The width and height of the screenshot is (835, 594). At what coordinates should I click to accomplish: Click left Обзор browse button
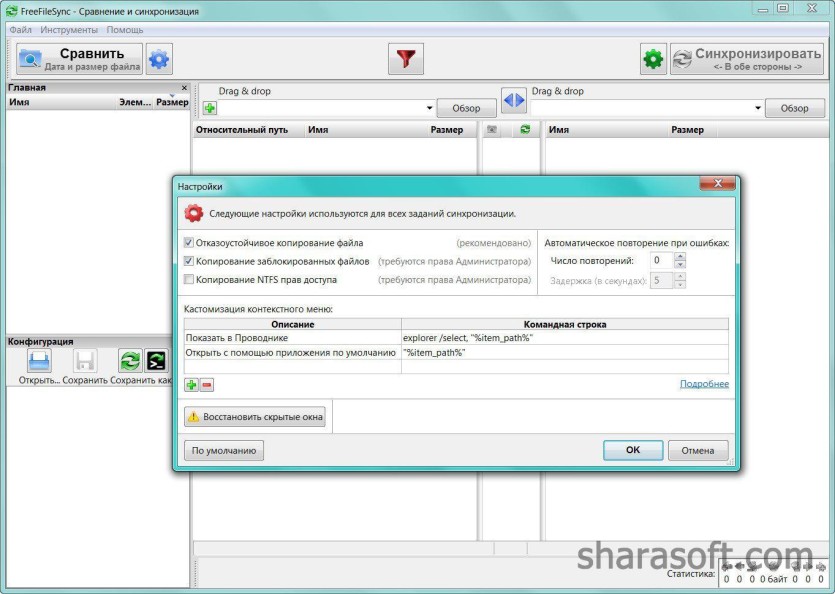(466, 108)
